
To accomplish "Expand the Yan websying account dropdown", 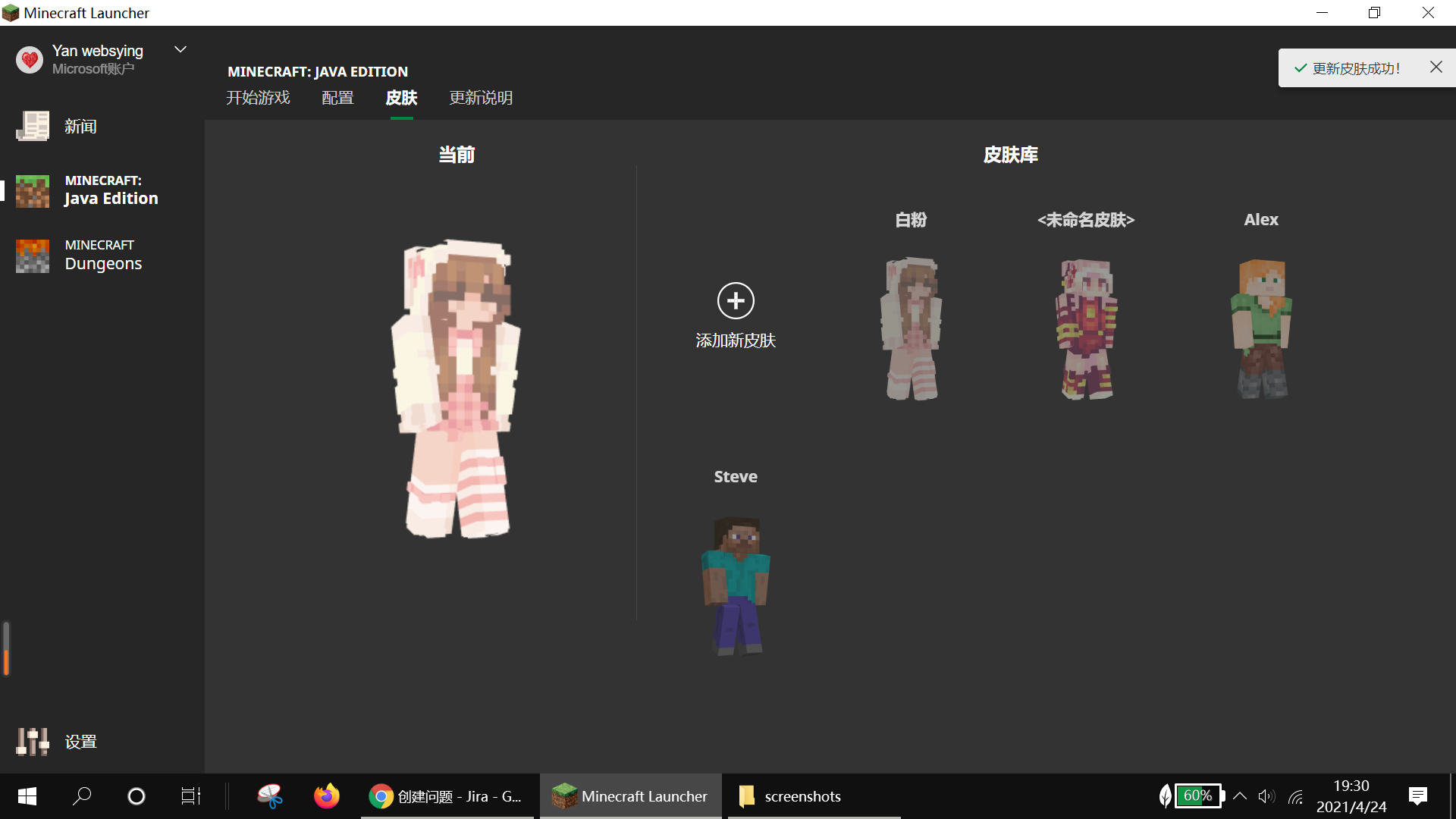I will pos(180,49).
